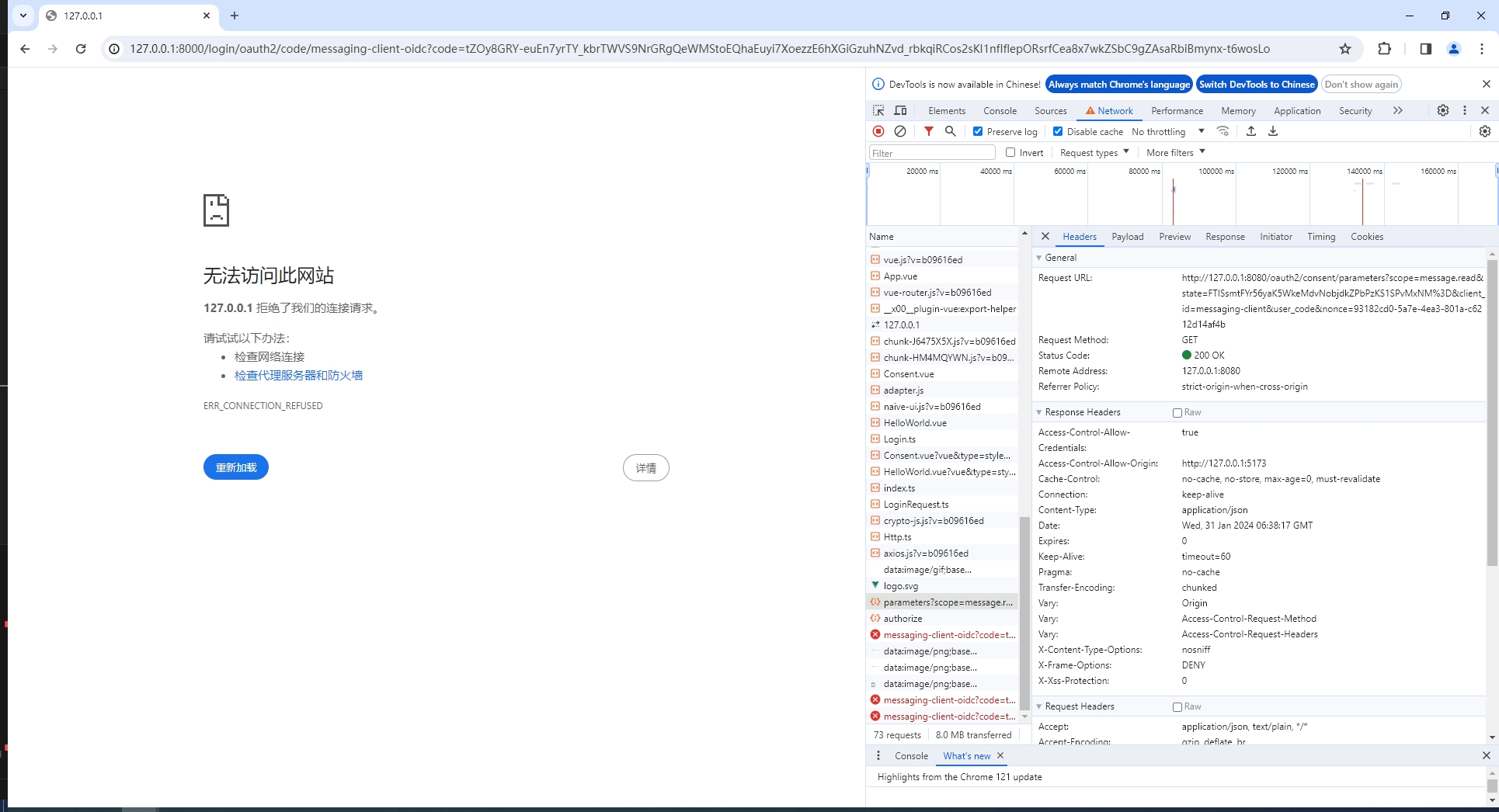
Task: Clear the network log
Action: pyautogui.click(x=900, y=131)
